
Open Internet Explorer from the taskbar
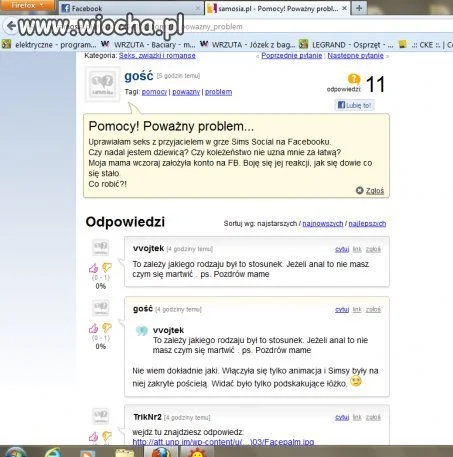[x=53, y=452]
